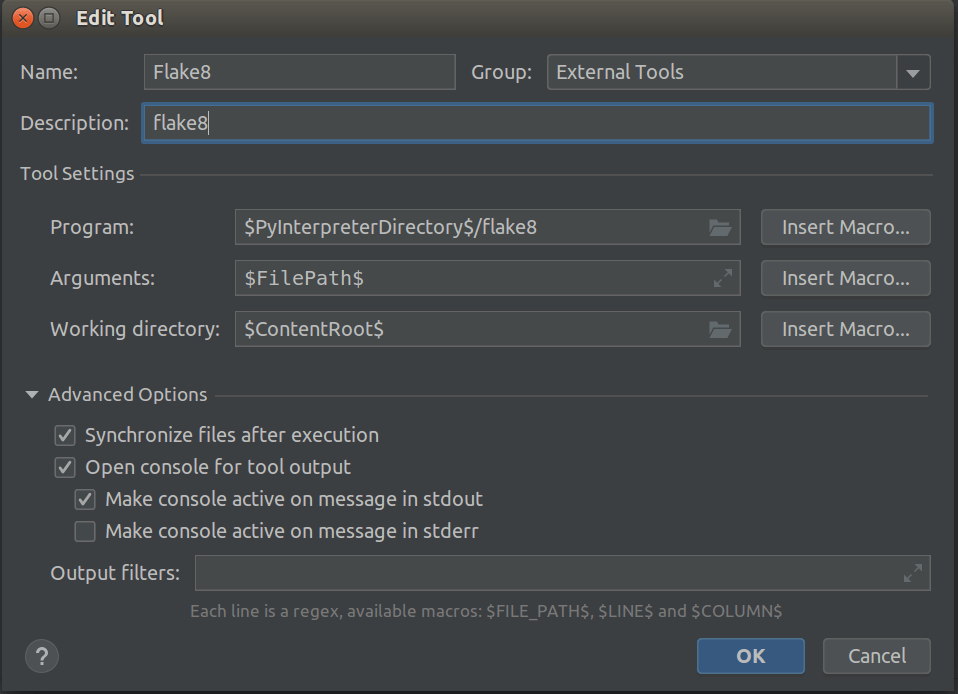This screenshot has height=694, width=958.
Task: Browse for working directory folder icon
Action: pyautogui.click(x=720, y=329)
